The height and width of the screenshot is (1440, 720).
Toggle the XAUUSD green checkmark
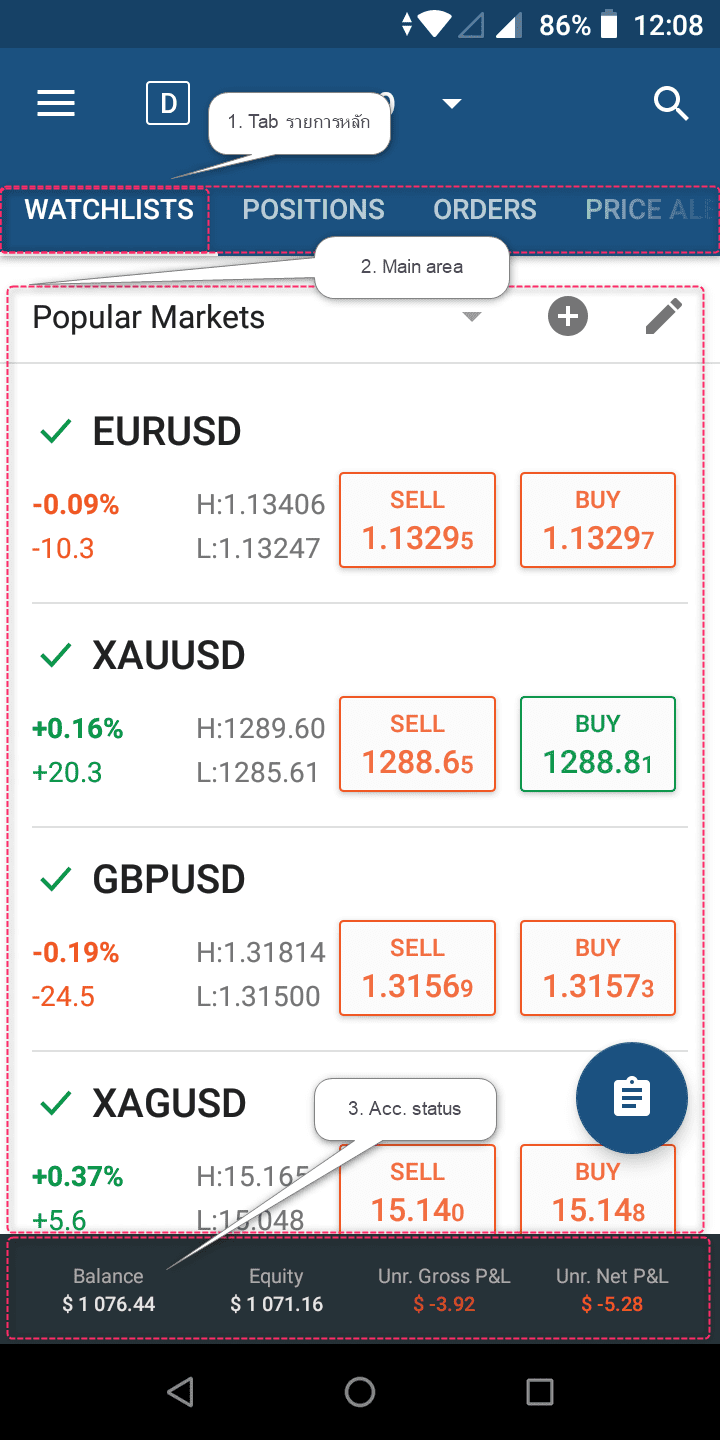point(56,656)
